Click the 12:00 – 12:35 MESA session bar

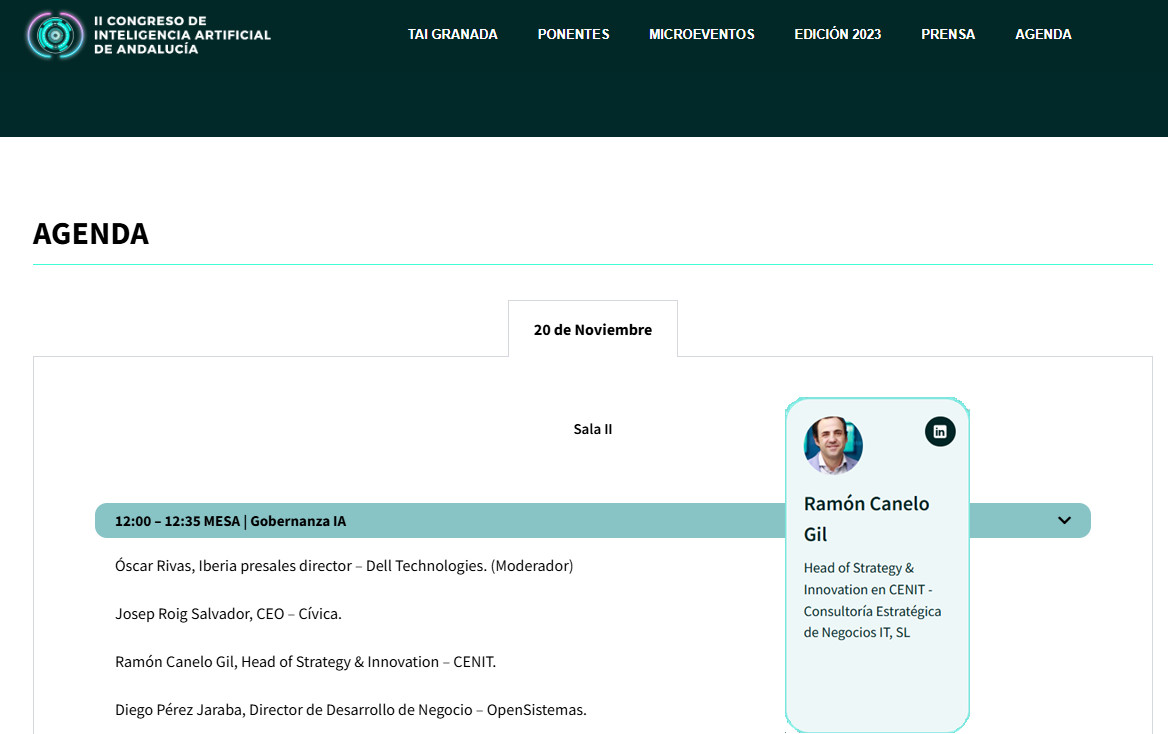coord(592,520)
